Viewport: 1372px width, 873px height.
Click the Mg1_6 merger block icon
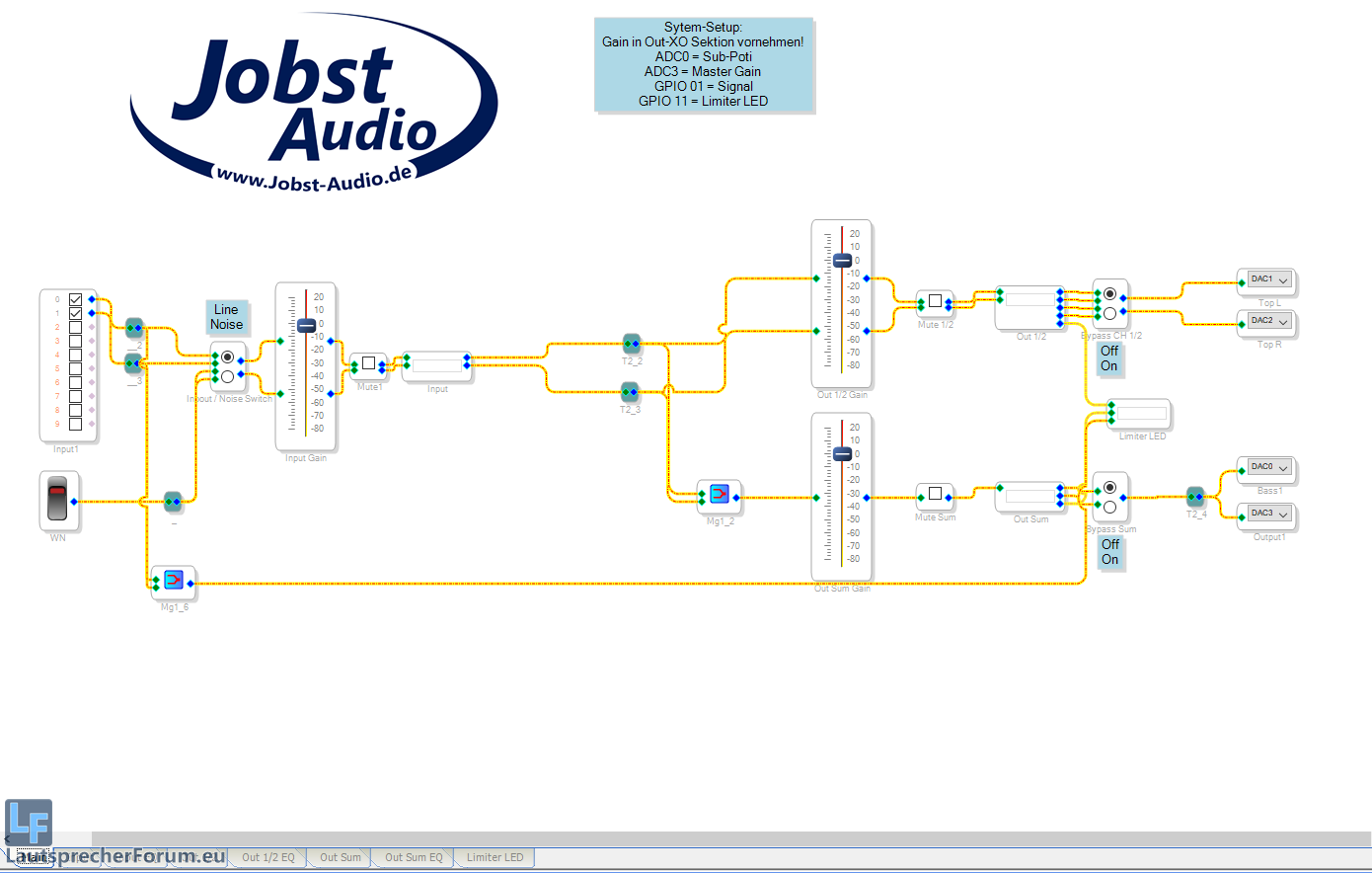(174, 580)
